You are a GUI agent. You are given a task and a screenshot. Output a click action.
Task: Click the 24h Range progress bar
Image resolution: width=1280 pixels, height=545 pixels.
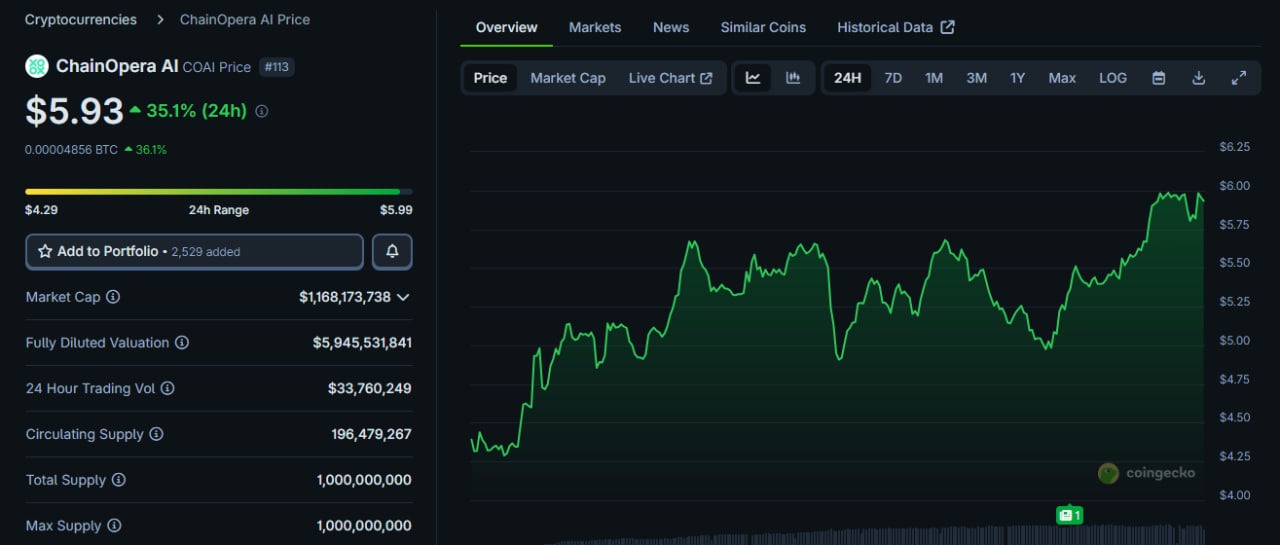click(218, 191)
